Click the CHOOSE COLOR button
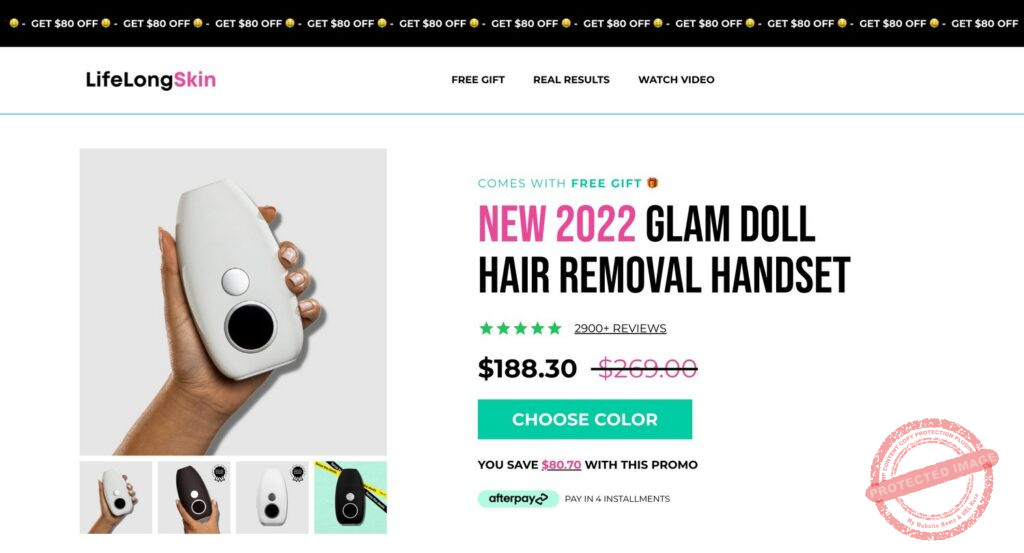 point(584,419)
